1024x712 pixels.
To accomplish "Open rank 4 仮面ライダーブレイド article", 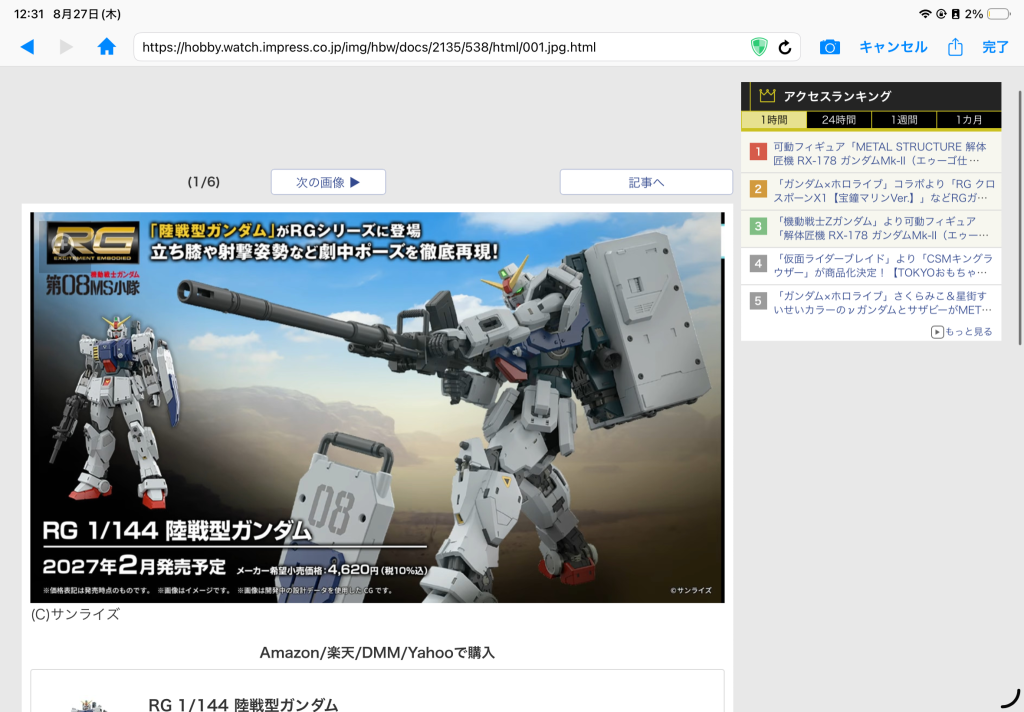I will coord(871,265).
